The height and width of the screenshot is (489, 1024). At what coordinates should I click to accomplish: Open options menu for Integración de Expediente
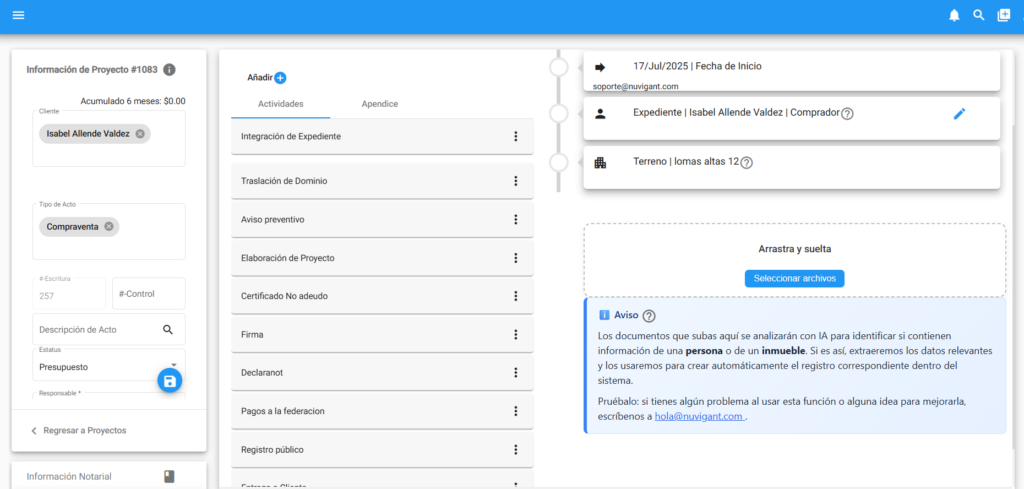coord(516,137)
